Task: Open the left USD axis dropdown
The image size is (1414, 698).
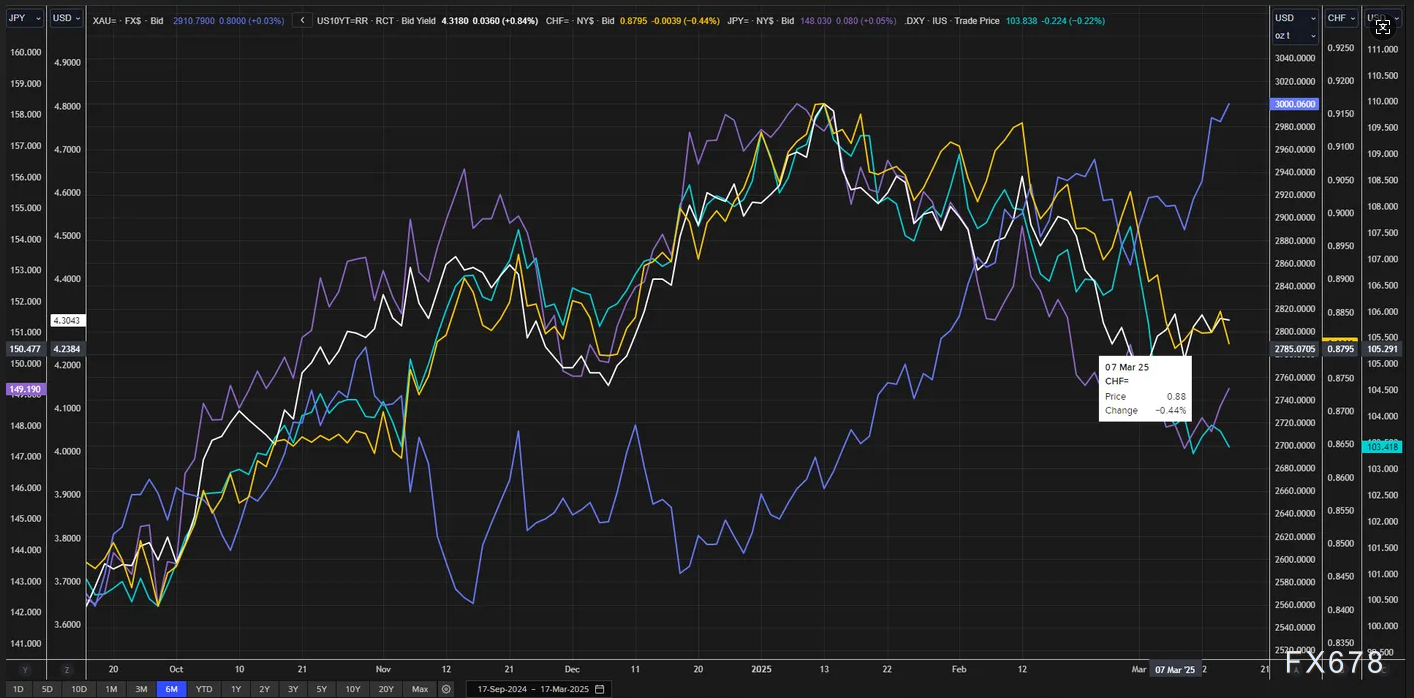Action: pyautogui.click(x=66, y=18)
